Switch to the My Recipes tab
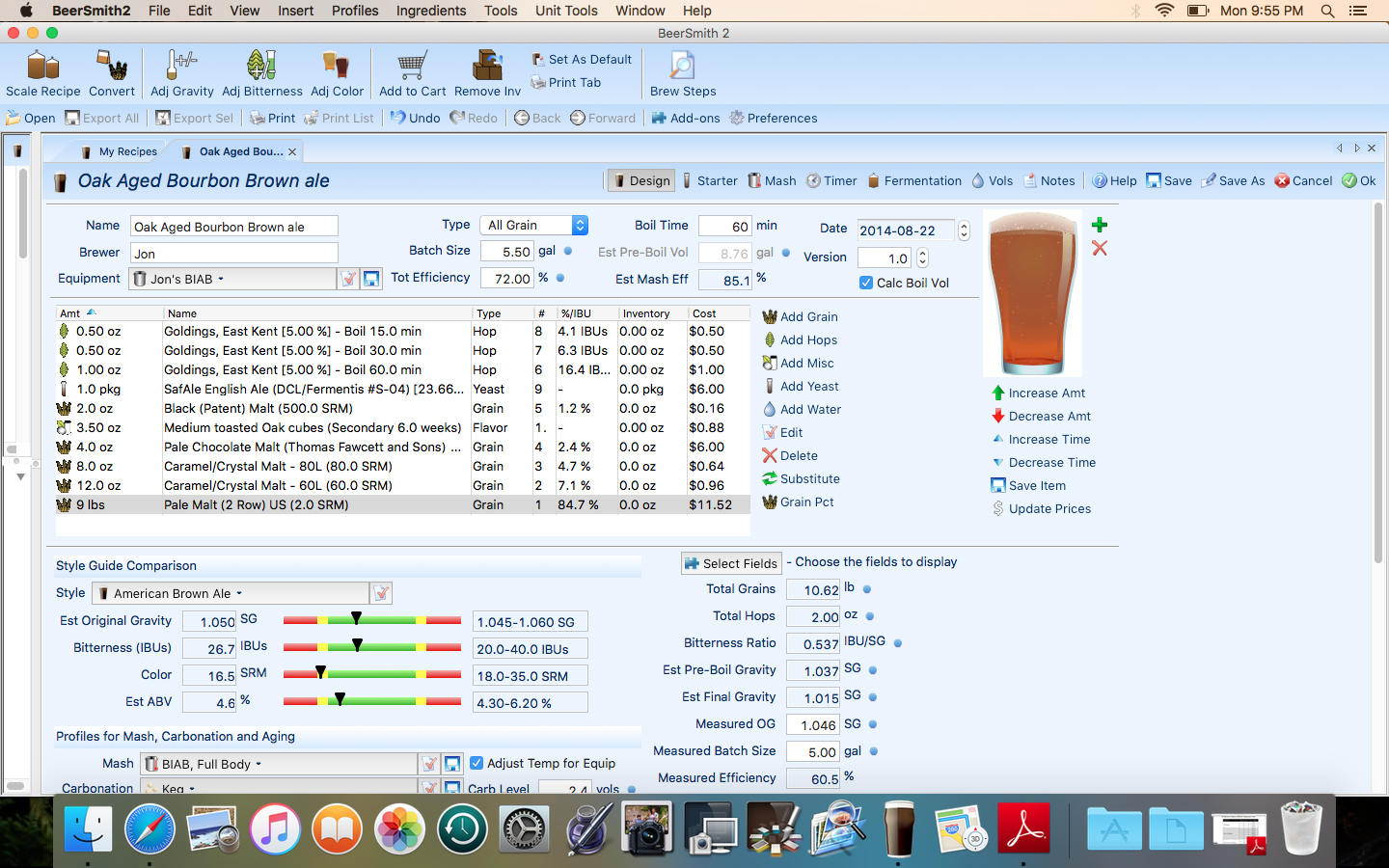 pyautogui.click(x=119, y=151)
